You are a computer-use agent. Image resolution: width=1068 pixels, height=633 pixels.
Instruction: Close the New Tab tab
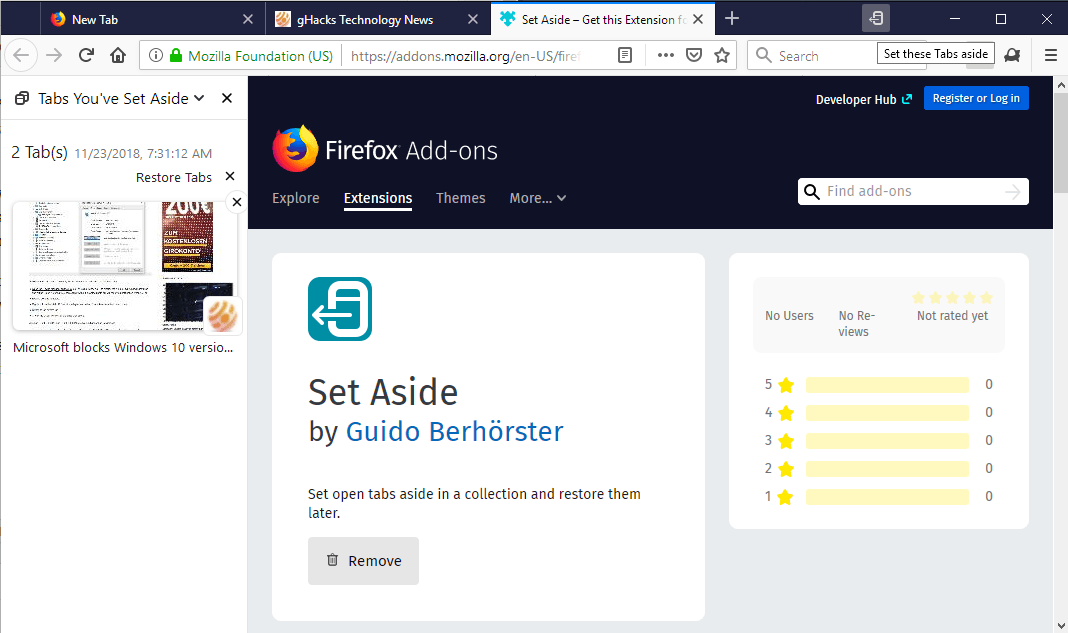(x=248, y=19)
